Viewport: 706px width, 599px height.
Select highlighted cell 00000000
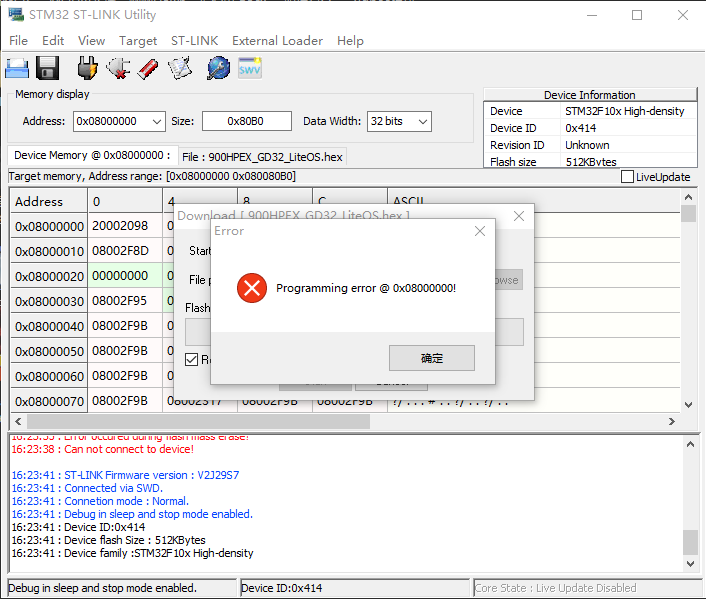point(125,276)
